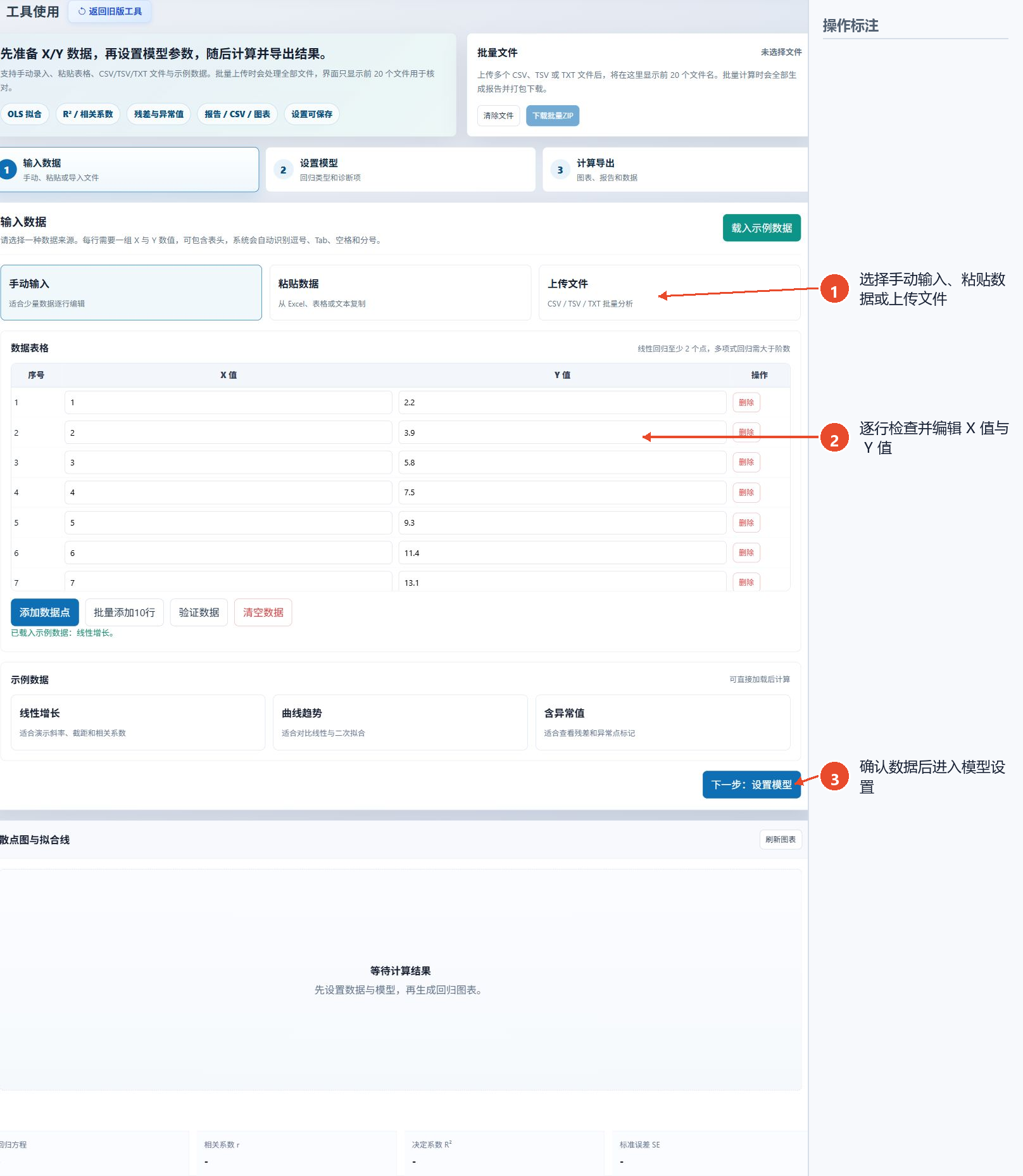Choose the 粘贴数据 data source card

coord(400,293)
